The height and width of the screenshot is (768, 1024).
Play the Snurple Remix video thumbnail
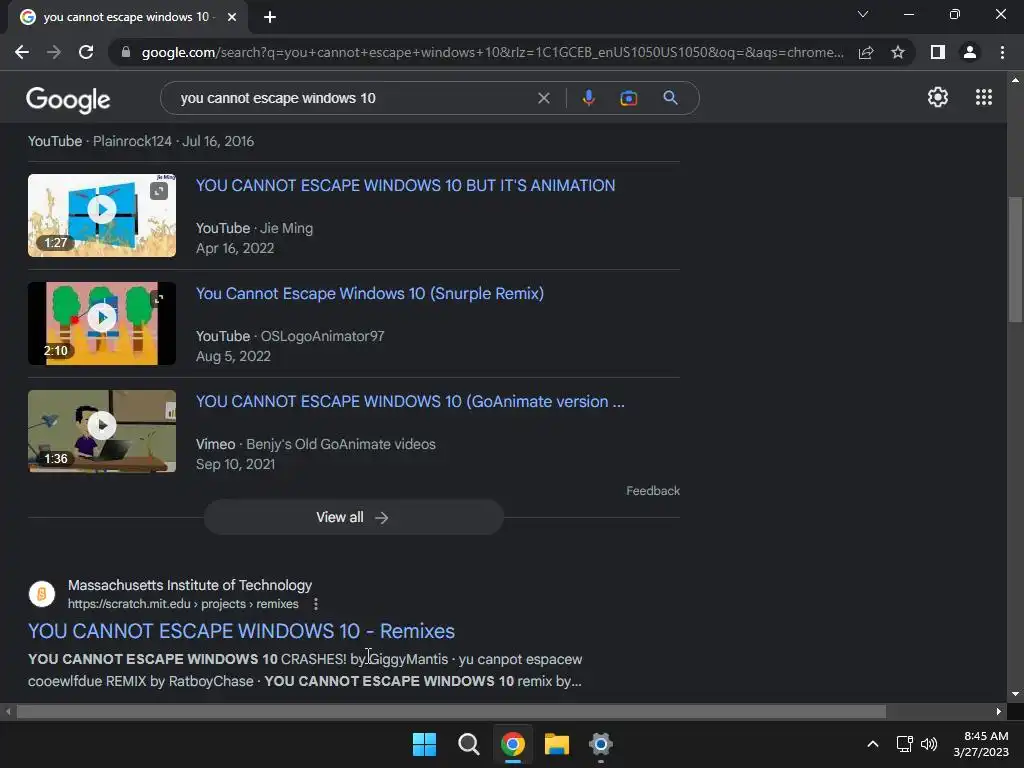pyautogui.click(x=102, y=323)
